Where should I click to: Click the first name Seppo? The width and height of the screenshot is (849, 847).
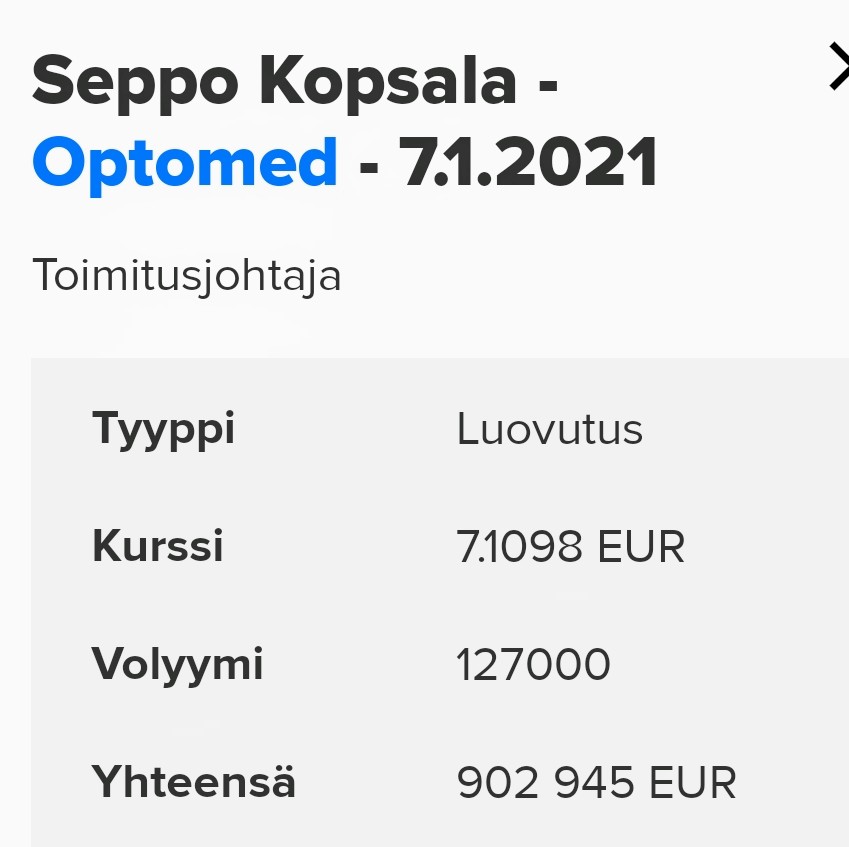click(x=135, y=82)
